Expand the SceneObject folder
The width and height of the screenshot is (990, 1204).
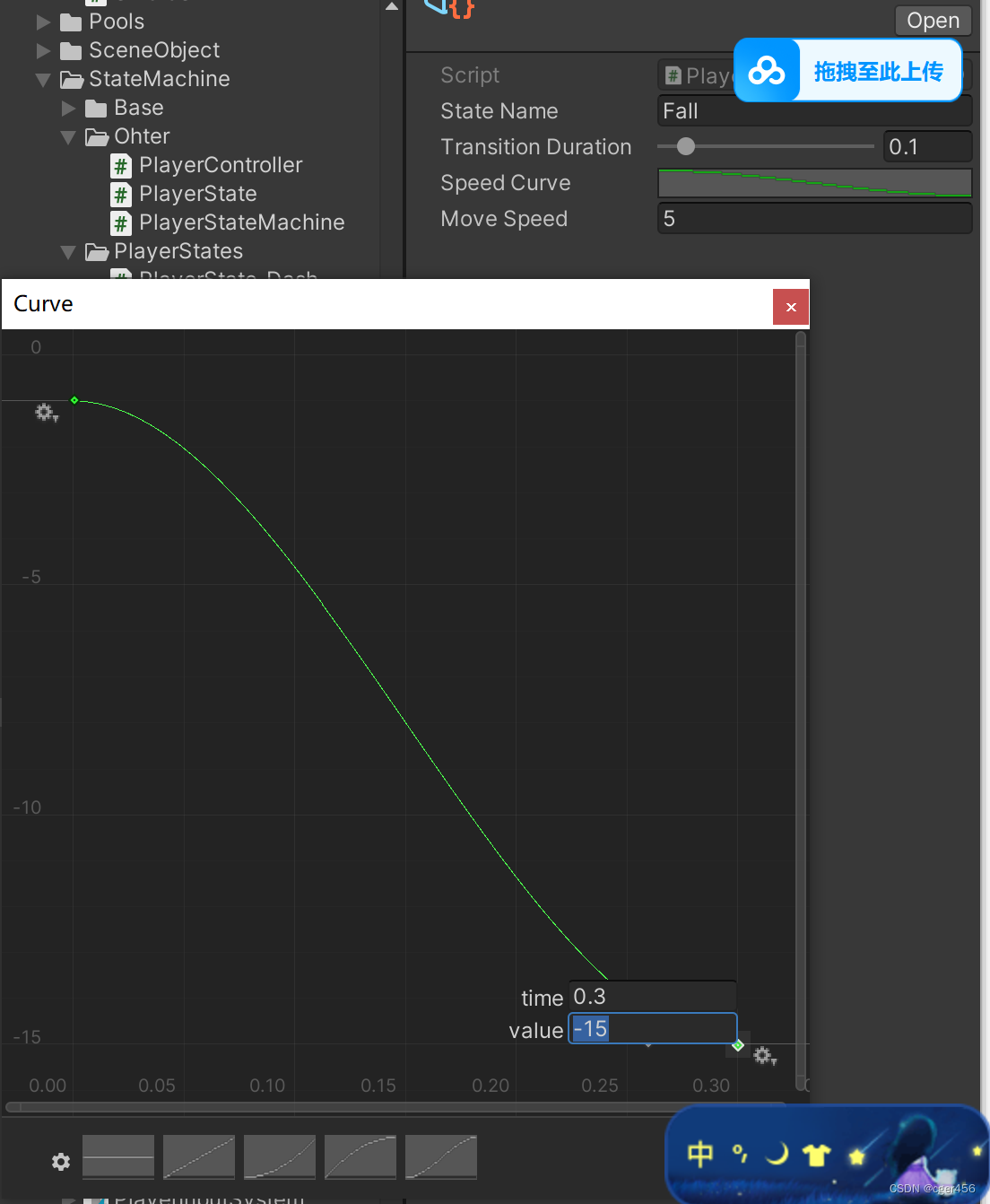tap(42, 51)
